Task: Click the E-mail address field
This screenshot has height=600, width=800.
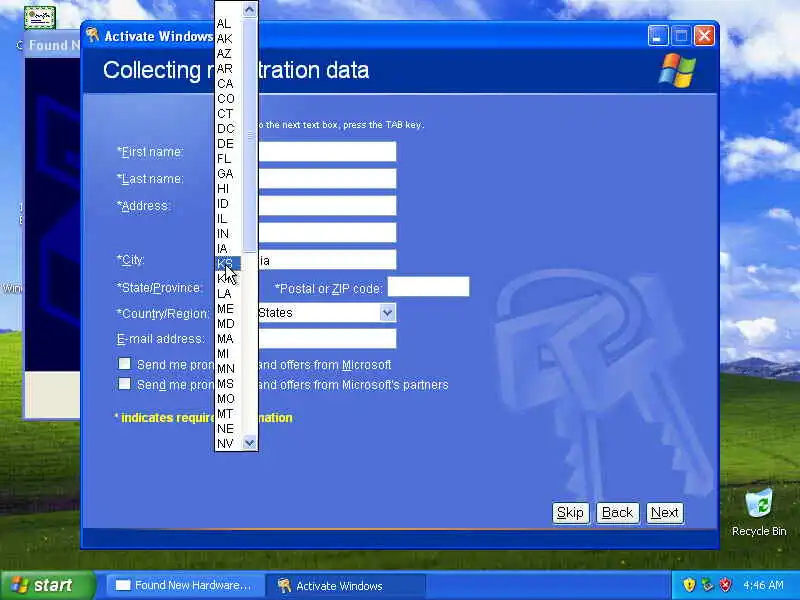Action: (327, 339)
